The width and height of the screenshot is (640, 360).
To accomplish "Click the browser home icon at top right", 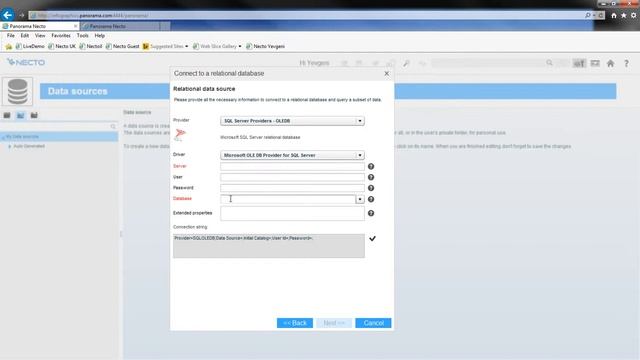I will (613, 16).
